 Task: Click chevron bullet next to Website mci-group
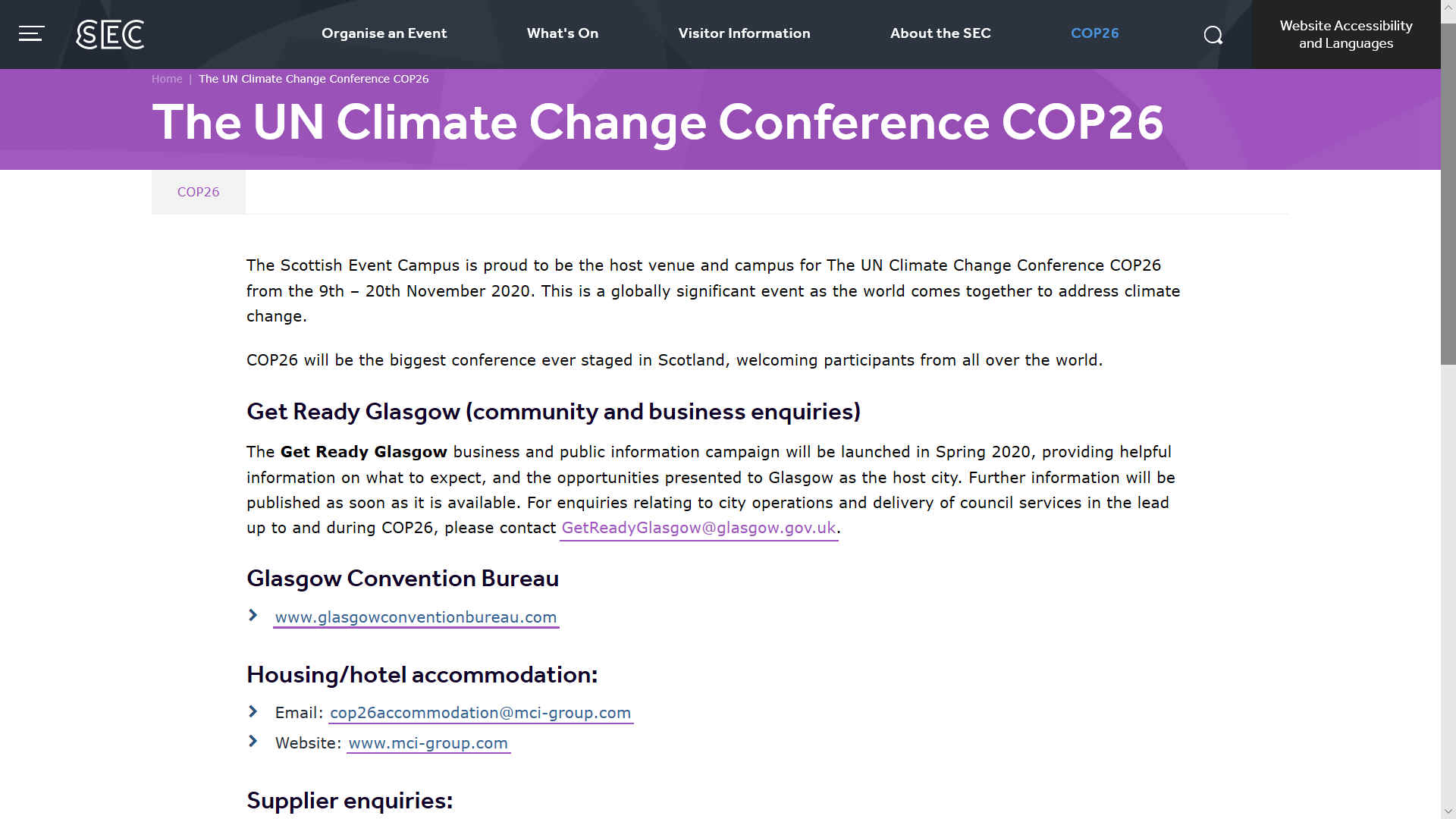pos(253,741)
